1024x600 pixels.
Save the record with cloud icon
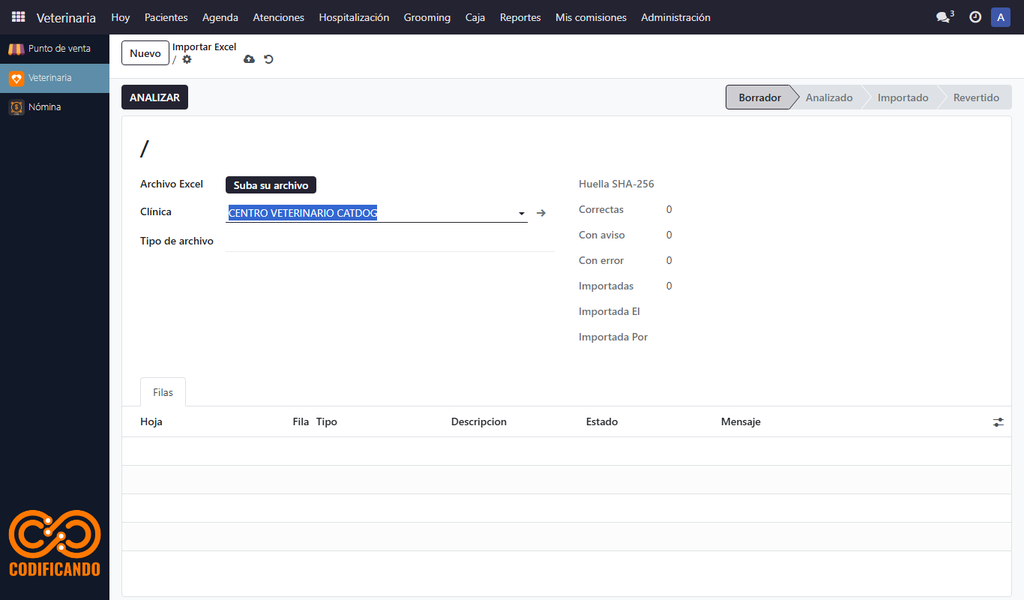249,59
